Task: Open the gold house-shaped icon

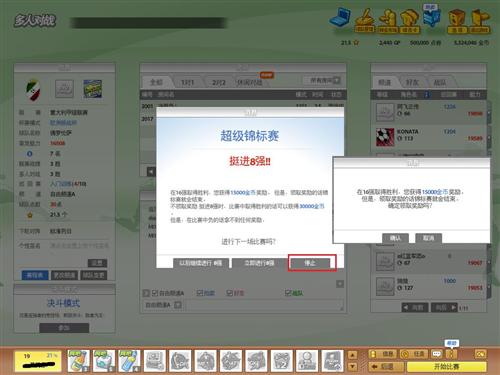Action: point(410,21)
